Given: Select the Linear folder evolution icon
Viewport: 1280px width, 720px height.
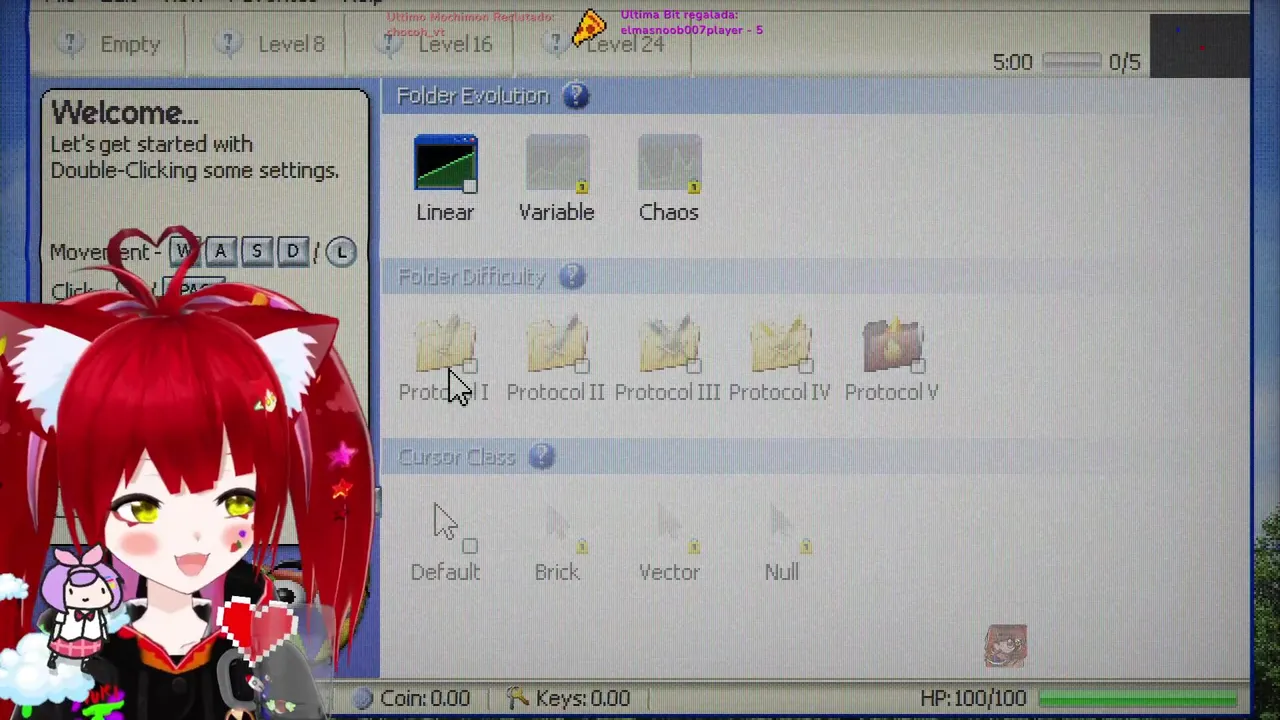Looking at the screenshot, I should [x=446, y=163].
